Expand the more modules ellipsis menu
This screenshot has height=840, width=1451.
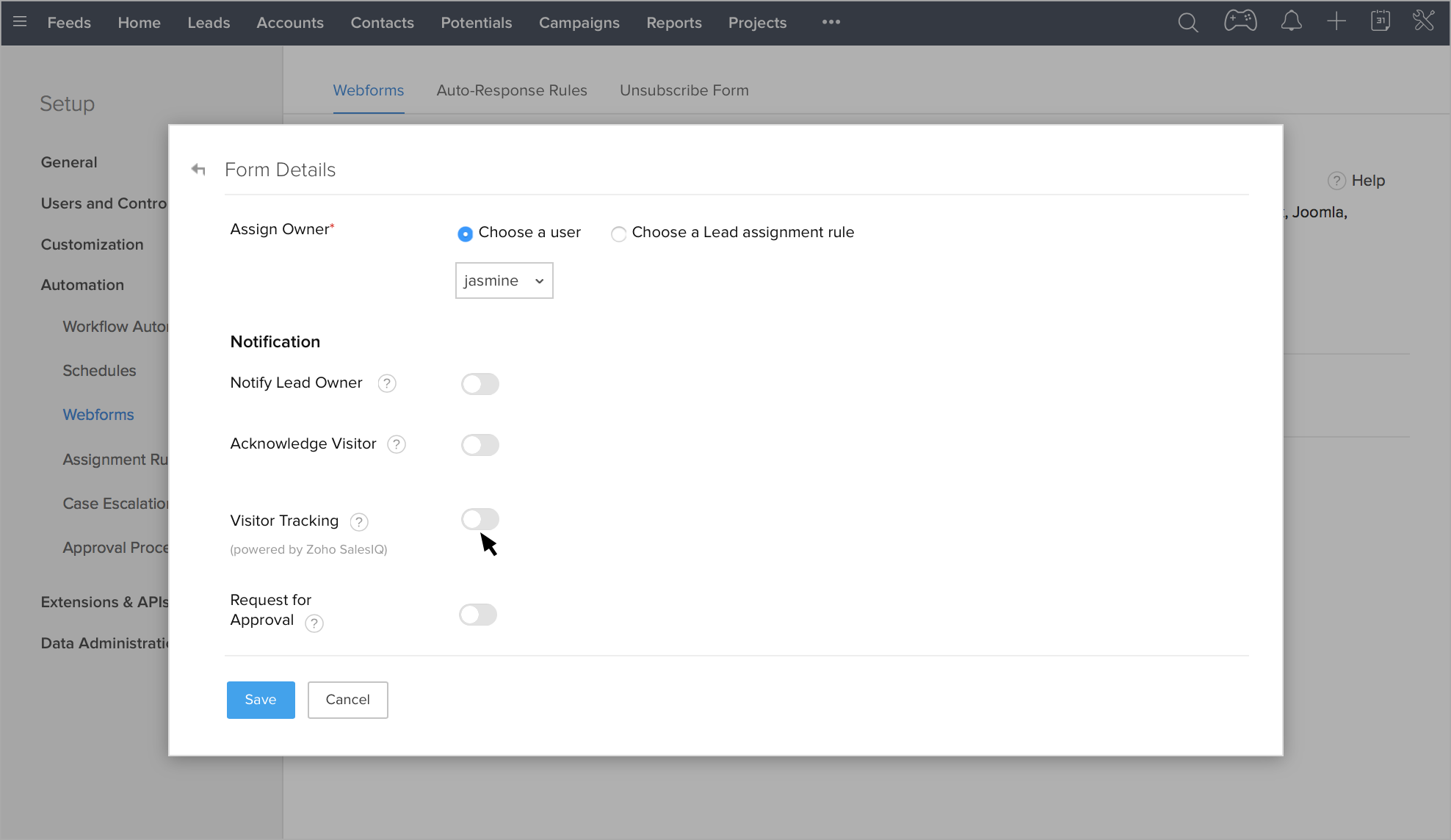coord(831,23)
